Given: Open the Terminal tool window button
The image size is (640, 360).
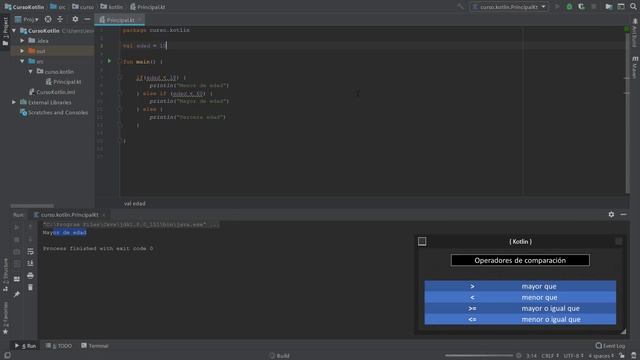Looking at the screenshot, I should [x=95, y=346].
